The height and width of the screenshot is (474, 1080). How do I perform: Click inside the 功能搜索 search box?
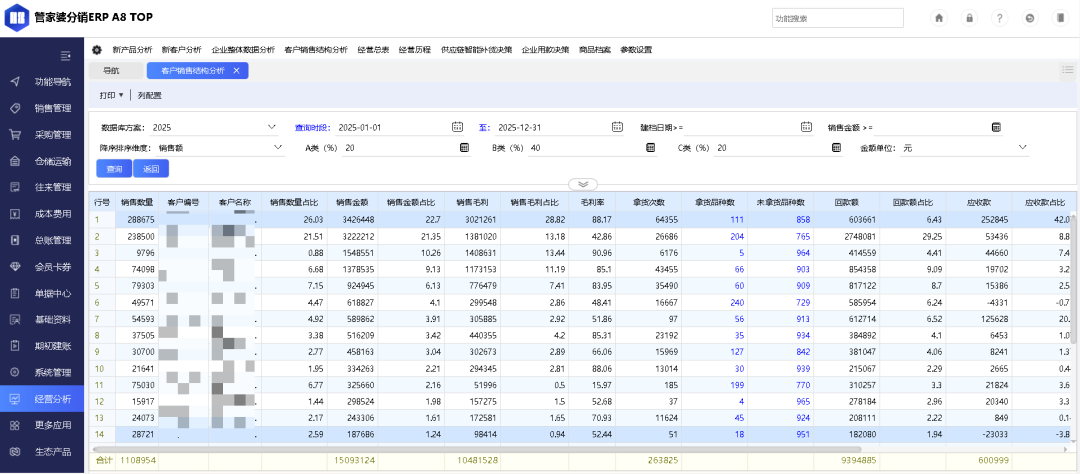pyautogui.click(x=838, y=19)
